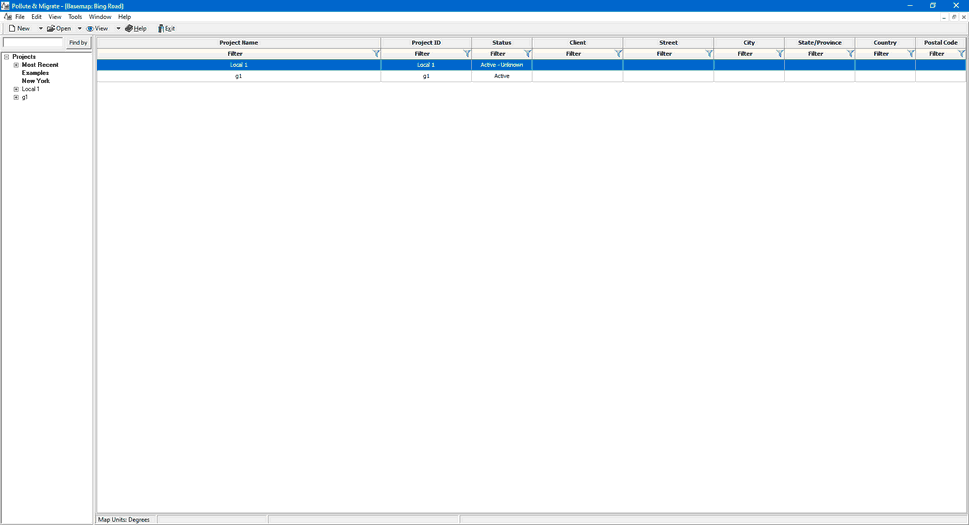Screen dimensions: 969x525
Task: Open the dropdown arrow next to New
Action: tap(40, 29)
